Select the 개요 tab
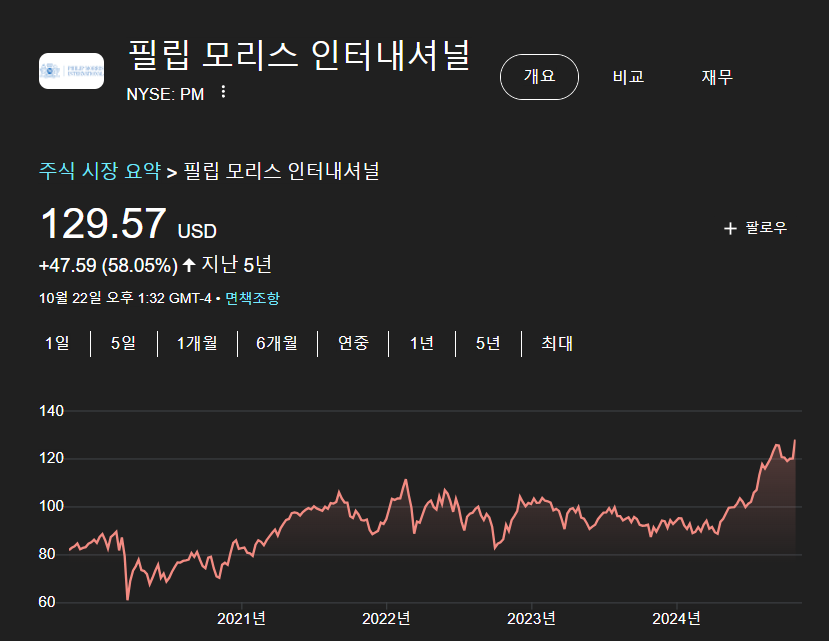The width and height of the screenshot is (829, 641). click(x=539, y=77)
